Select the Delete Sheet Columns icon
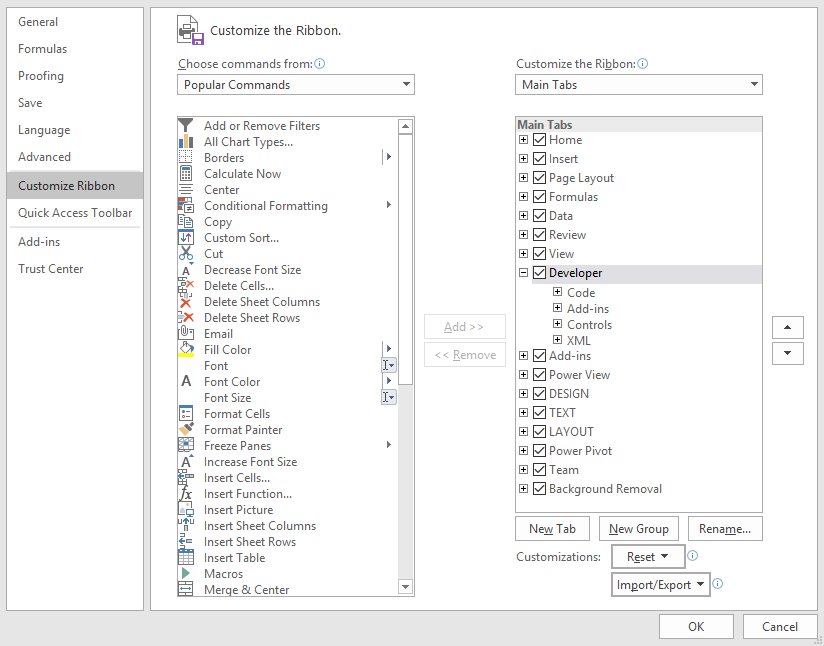This screenshot has height=646, width=824. pyautogui.click(x=186, y=302)
